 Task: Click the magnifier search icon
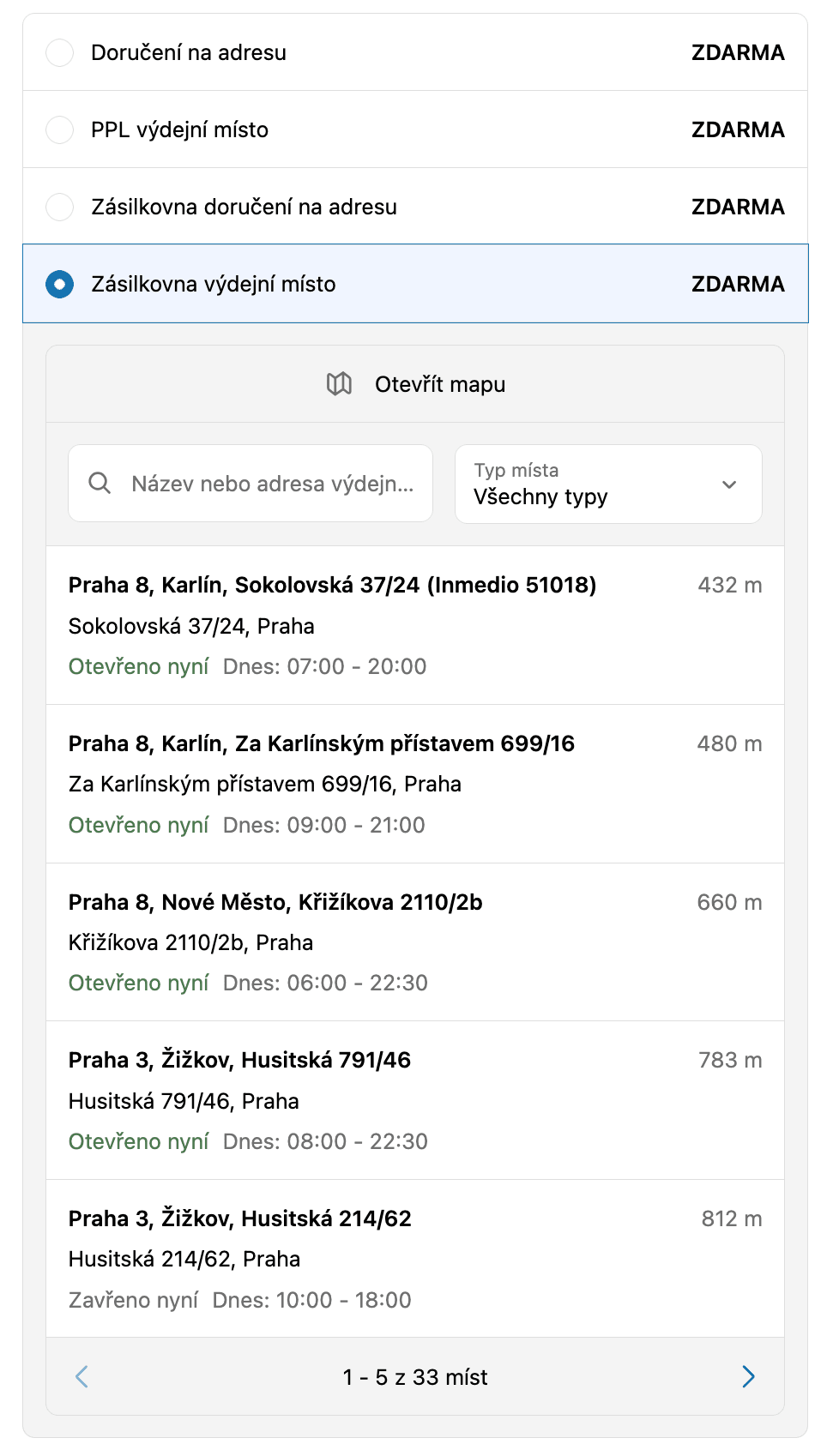(100, 484)
